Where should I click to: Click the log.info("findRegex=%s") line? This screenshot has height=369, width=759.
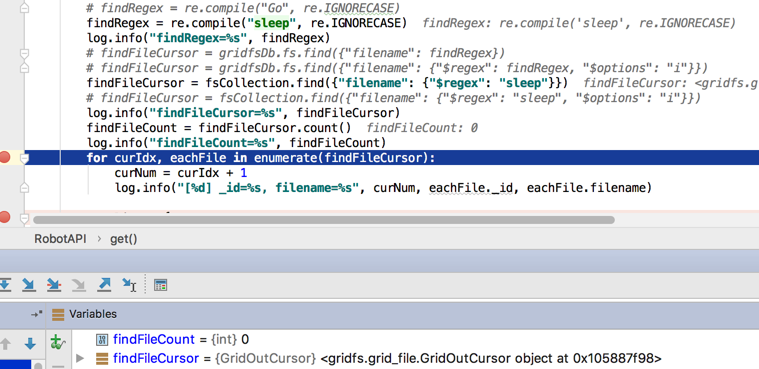(x=208, y=38)
